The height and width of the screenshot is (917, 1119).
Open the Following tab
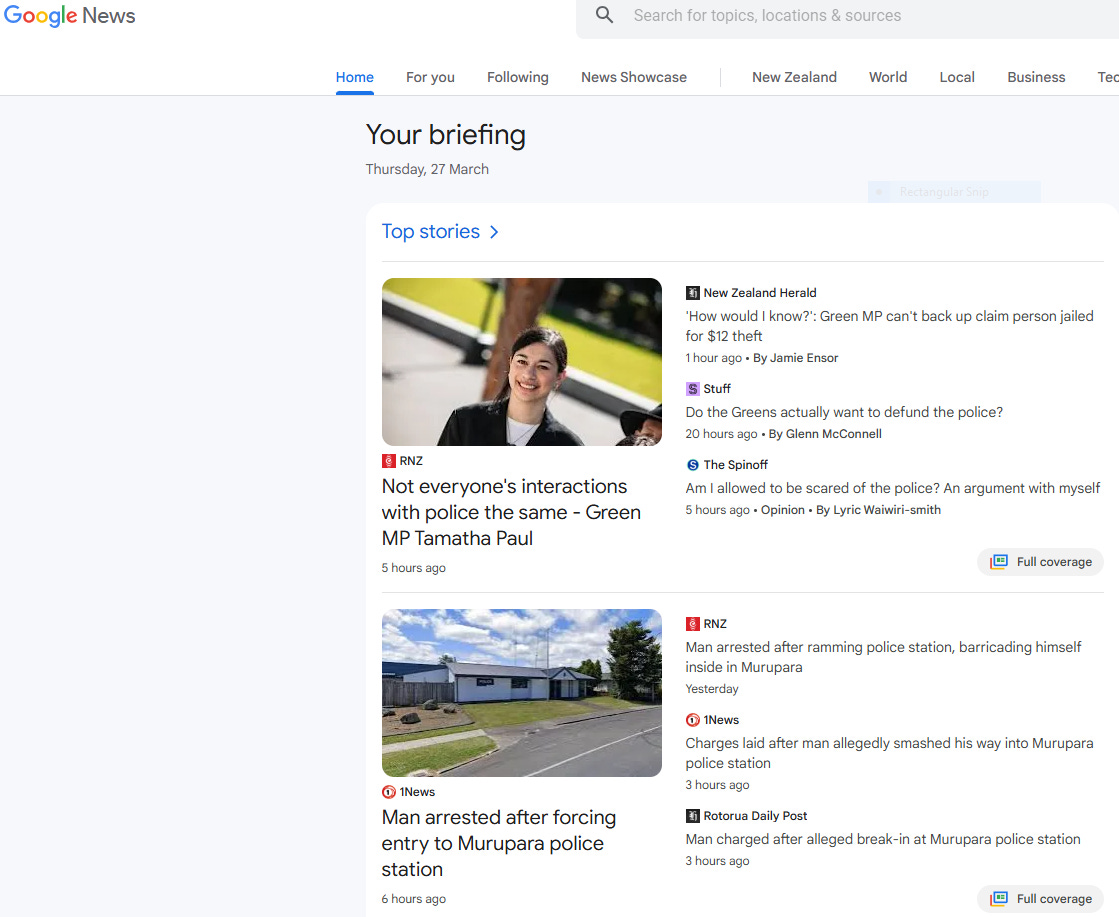click(x=517, y=77)
